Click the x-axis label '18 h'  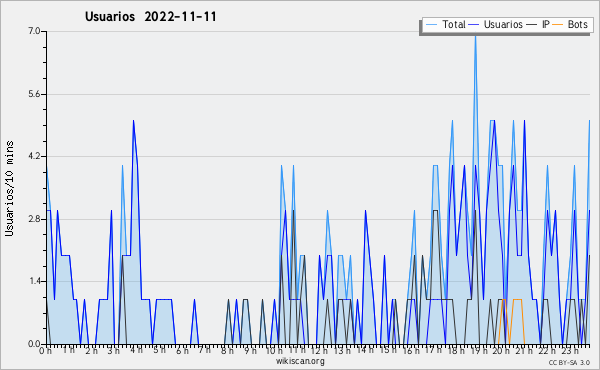pos(456,351)
